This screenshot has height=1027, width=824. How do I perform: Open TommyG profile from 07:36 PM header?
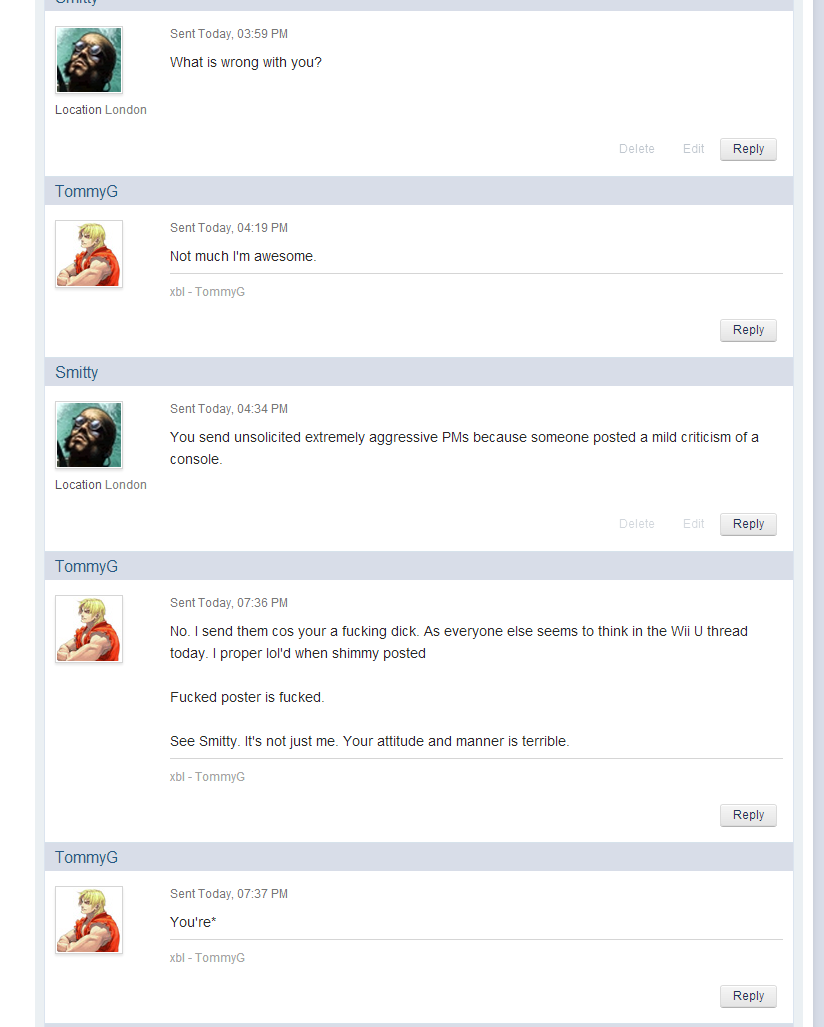click(86, 566)
